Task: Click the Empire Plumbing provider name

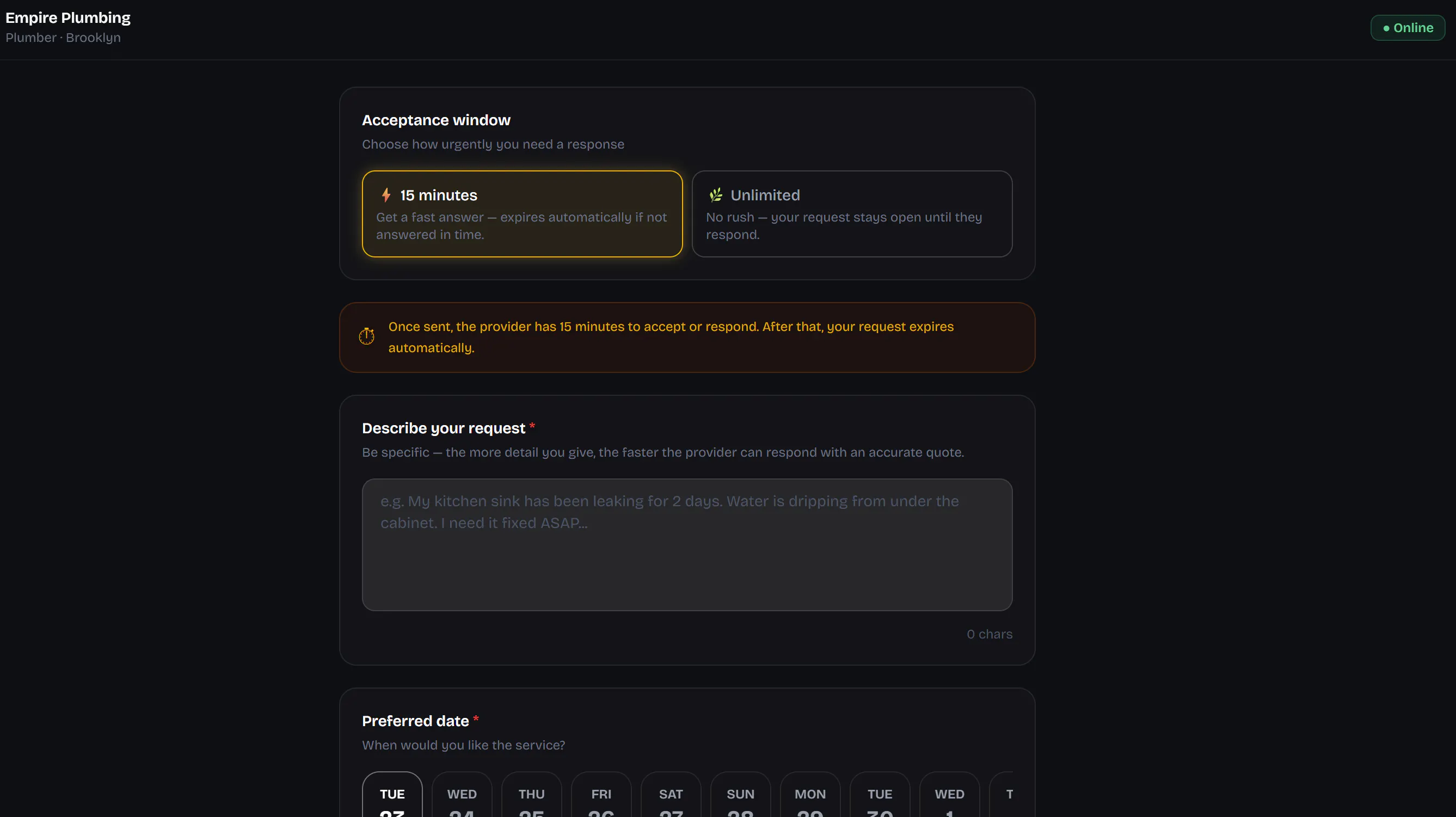Action: (68, 17)
